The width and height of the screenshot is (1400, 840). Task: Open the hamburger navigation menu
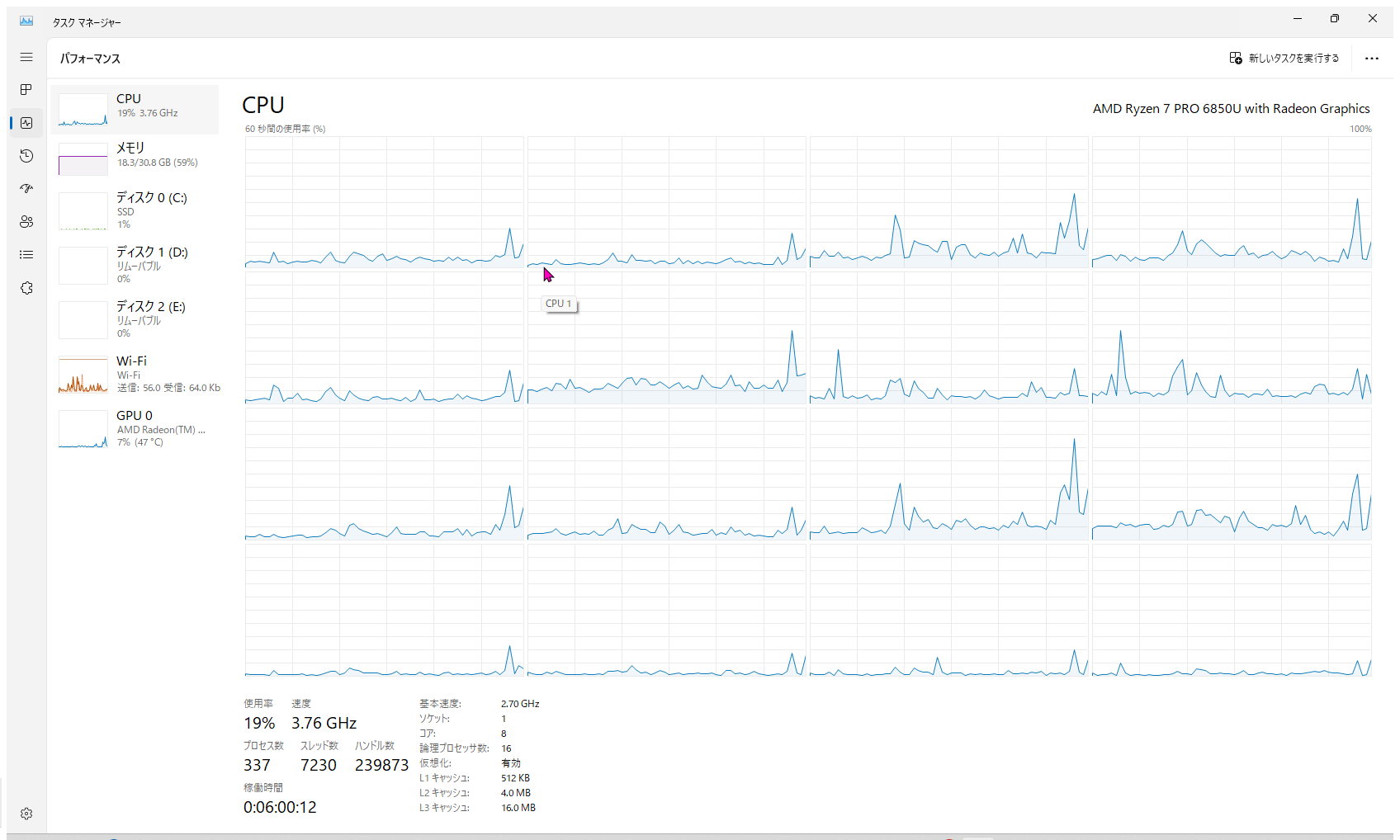(26, 57)
